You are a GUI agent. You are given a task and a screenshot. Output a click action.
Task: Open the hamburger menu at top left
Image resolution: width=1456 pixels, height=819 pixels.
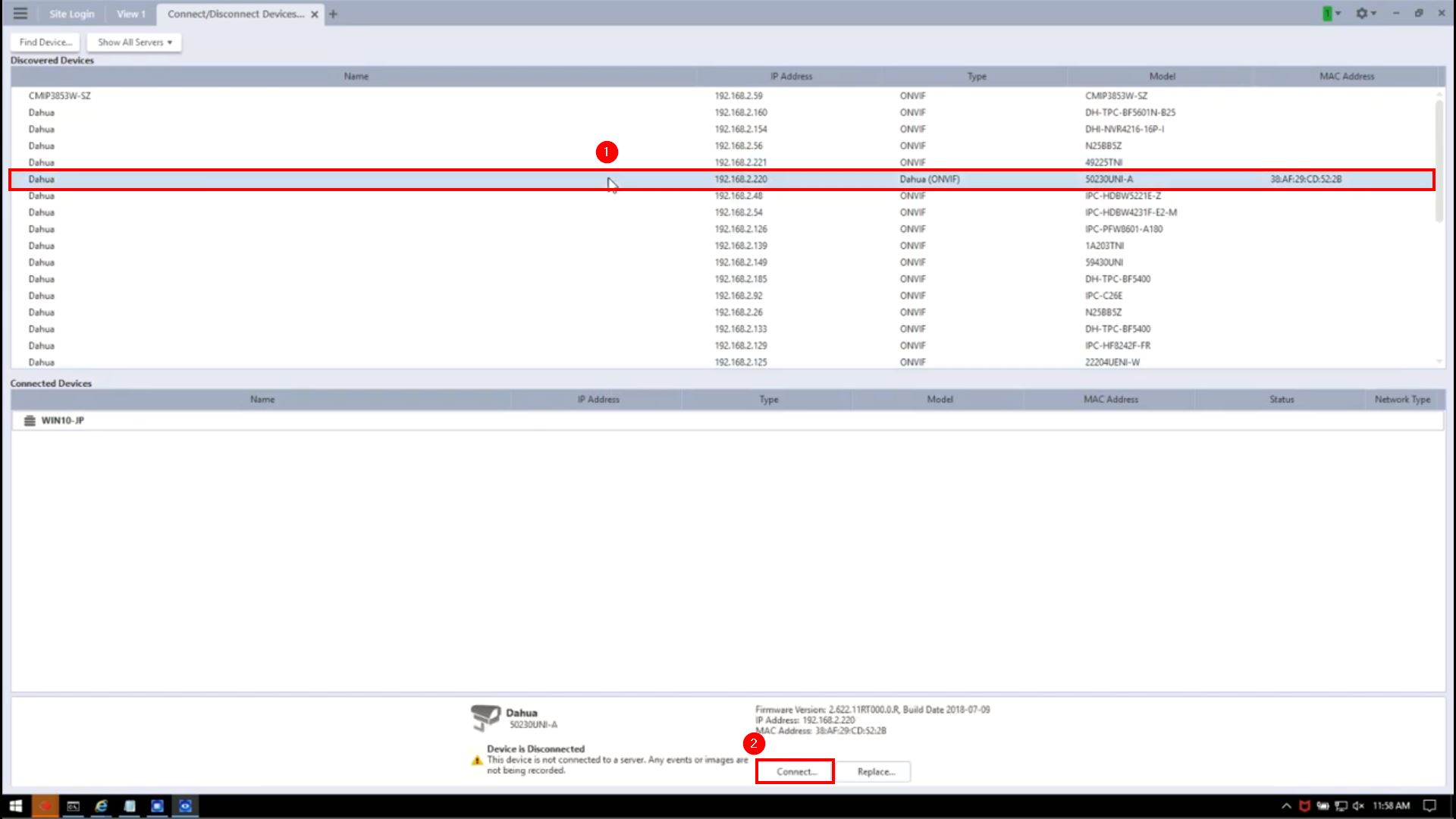(x=20, y=14)
